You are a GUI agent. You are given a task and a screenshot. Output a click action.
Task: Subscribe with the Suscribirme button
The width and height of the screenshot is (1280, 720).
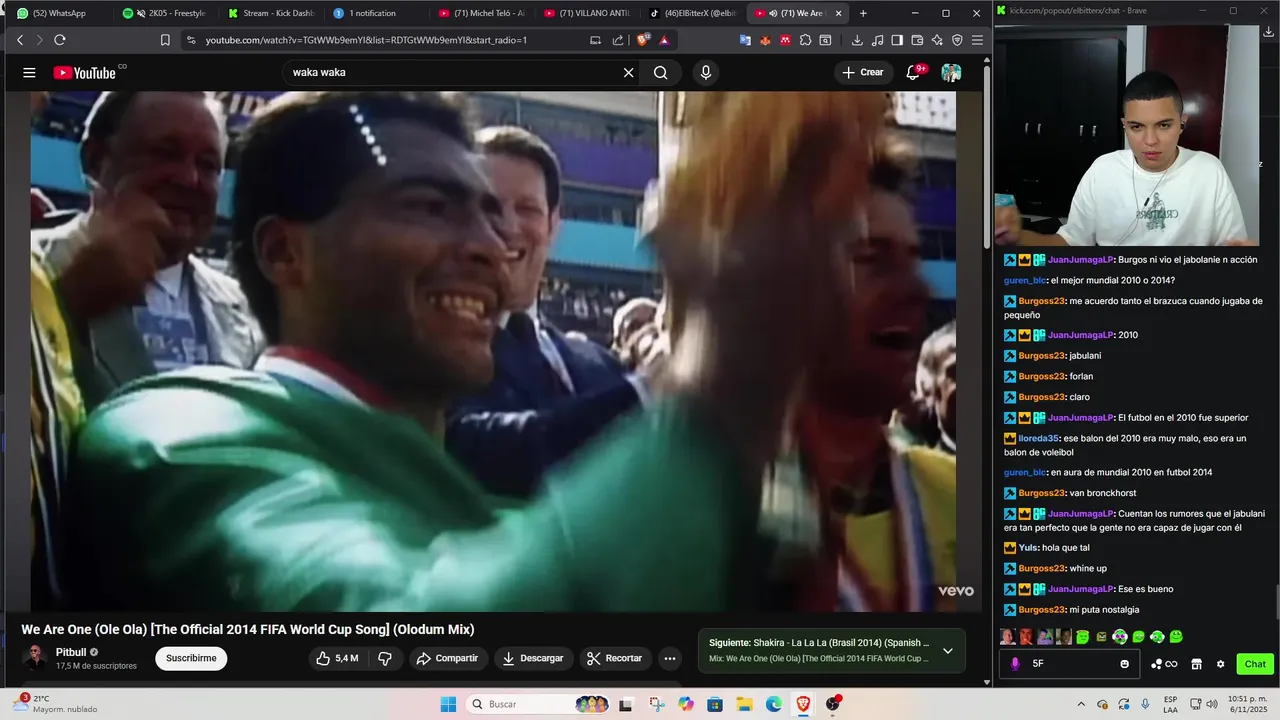coord(191,658)
